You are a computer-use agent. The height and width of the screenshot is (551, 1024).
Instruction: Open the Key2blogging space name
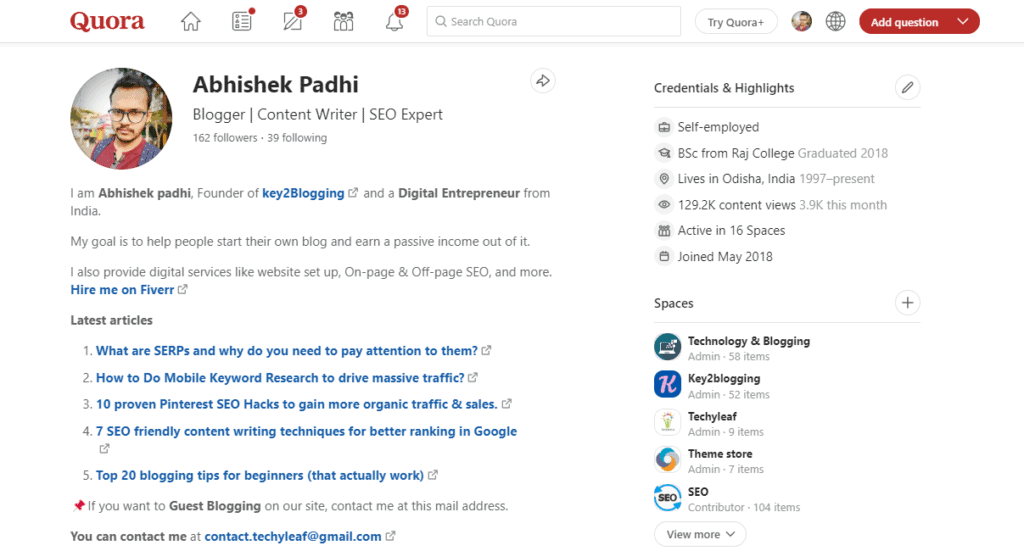[x=724, y=379]
